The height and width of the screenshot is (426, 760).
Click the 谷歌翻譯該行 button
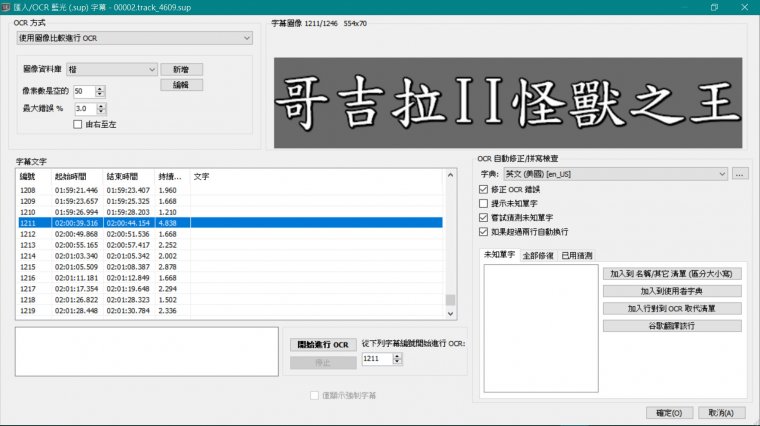tap(672, 326)
